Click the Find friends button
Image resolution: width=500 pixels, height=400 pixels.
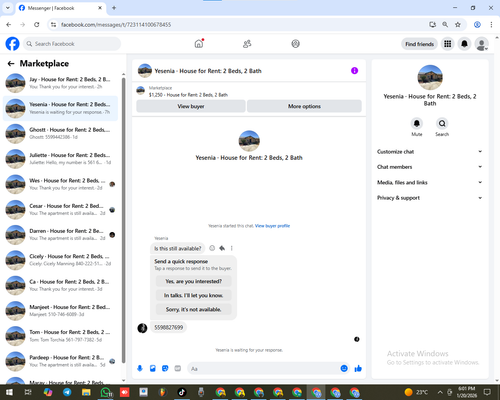[419, 44]
